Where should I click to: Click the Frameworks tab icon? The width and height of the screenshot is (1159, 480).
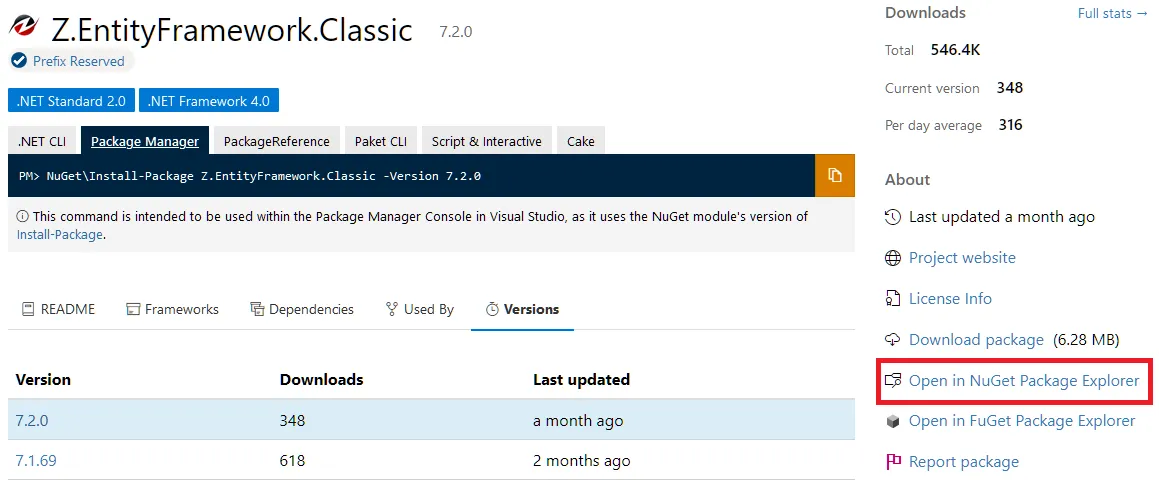click(x=133, y=309)
